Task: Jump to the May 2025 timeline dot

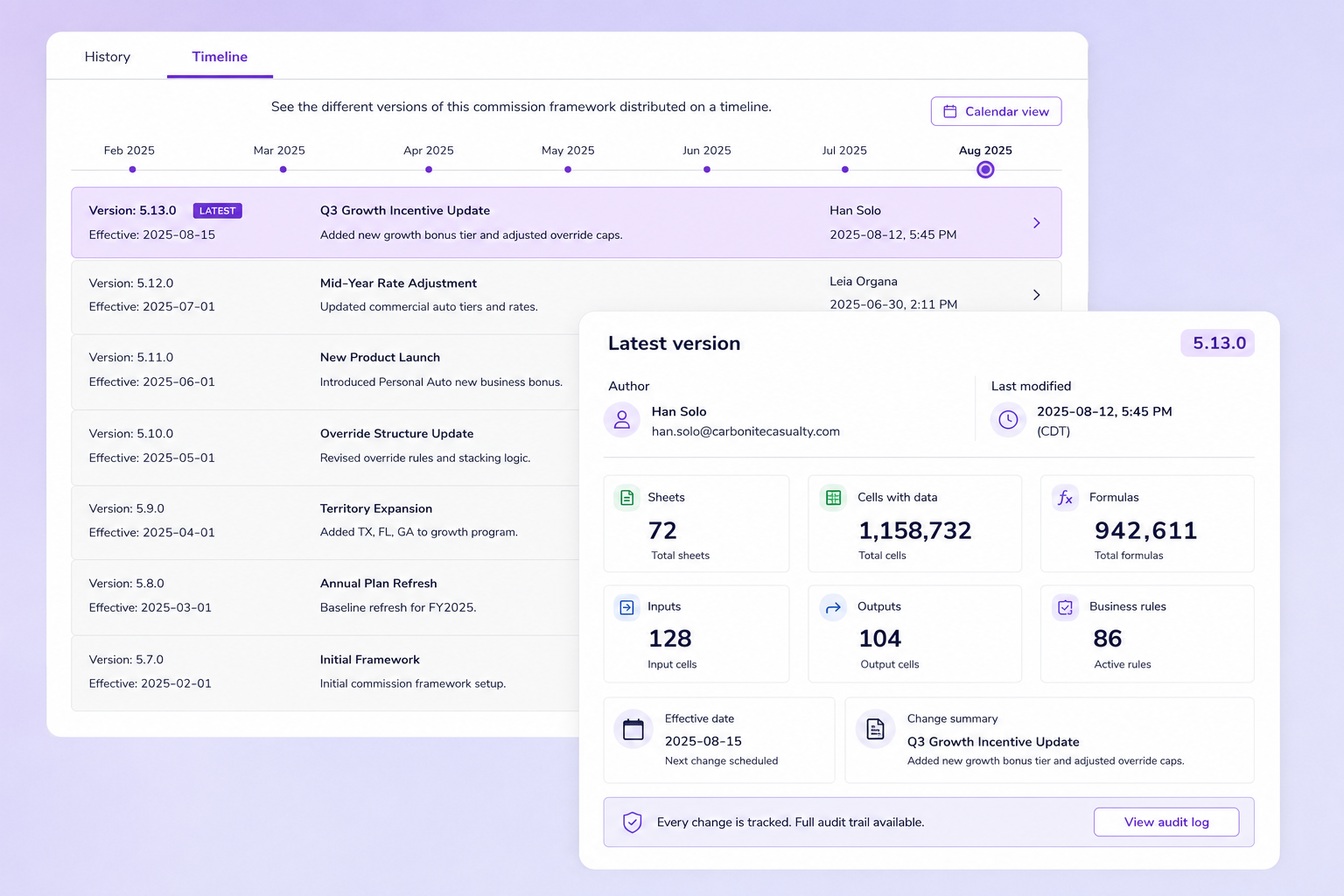Action: [568, 170]
